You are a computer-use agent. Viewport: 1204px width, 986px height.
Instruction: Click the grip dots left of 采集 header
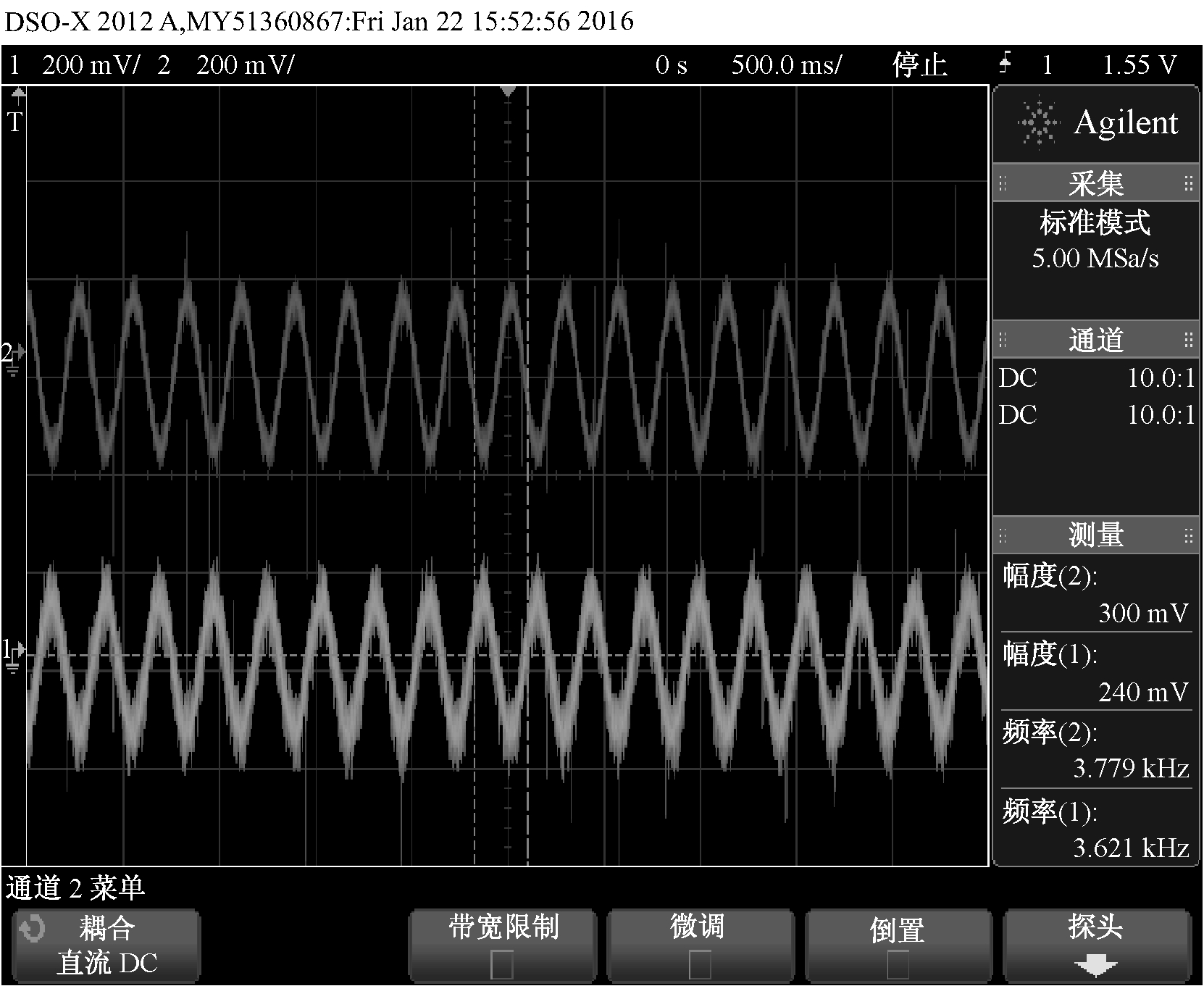(1003, 183)
